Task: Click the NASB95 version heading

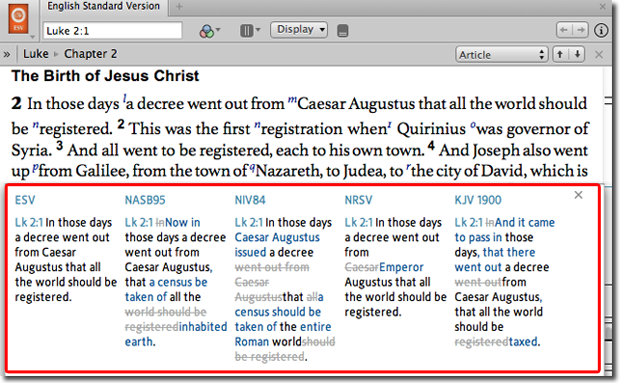Action: [145, 200]
